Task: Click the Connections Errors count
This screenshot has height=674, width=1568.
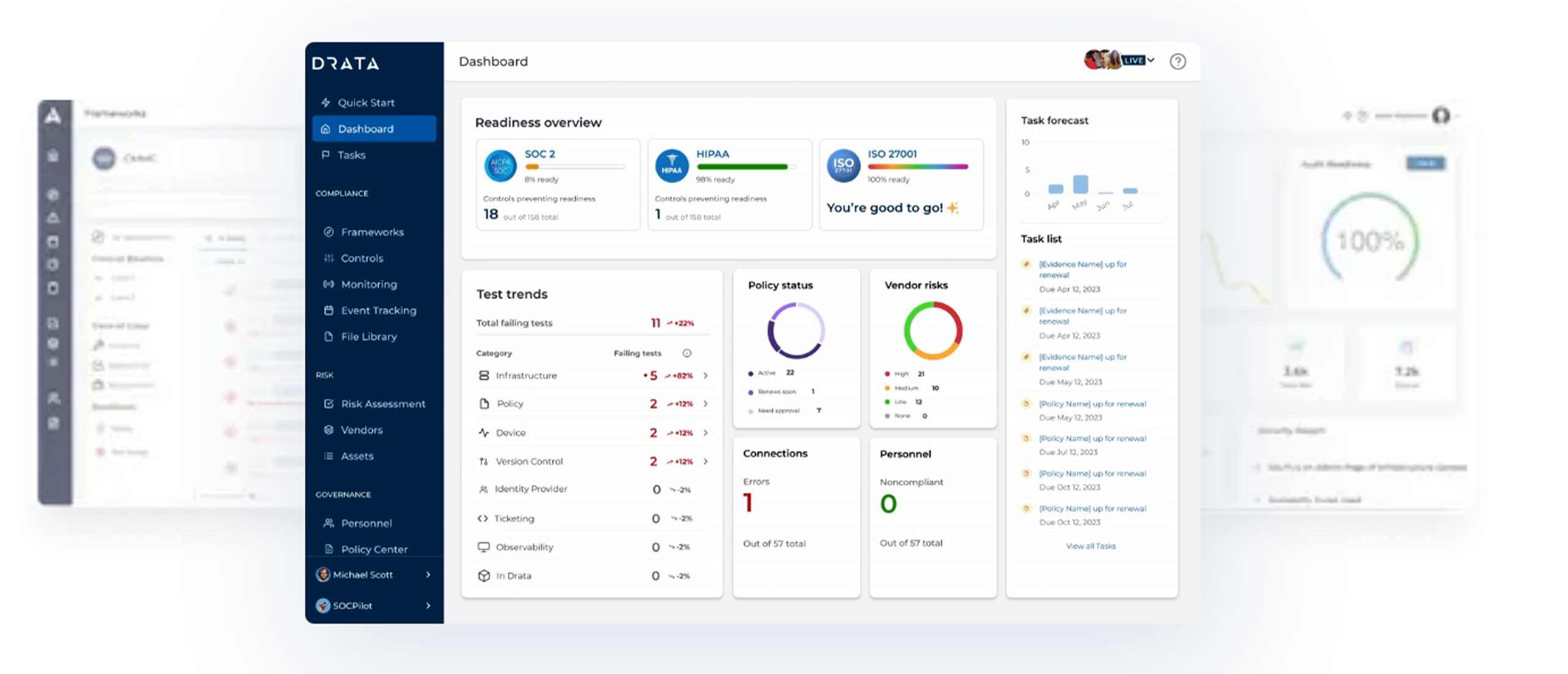Action: pyautogui.click(x=748, y=502)
